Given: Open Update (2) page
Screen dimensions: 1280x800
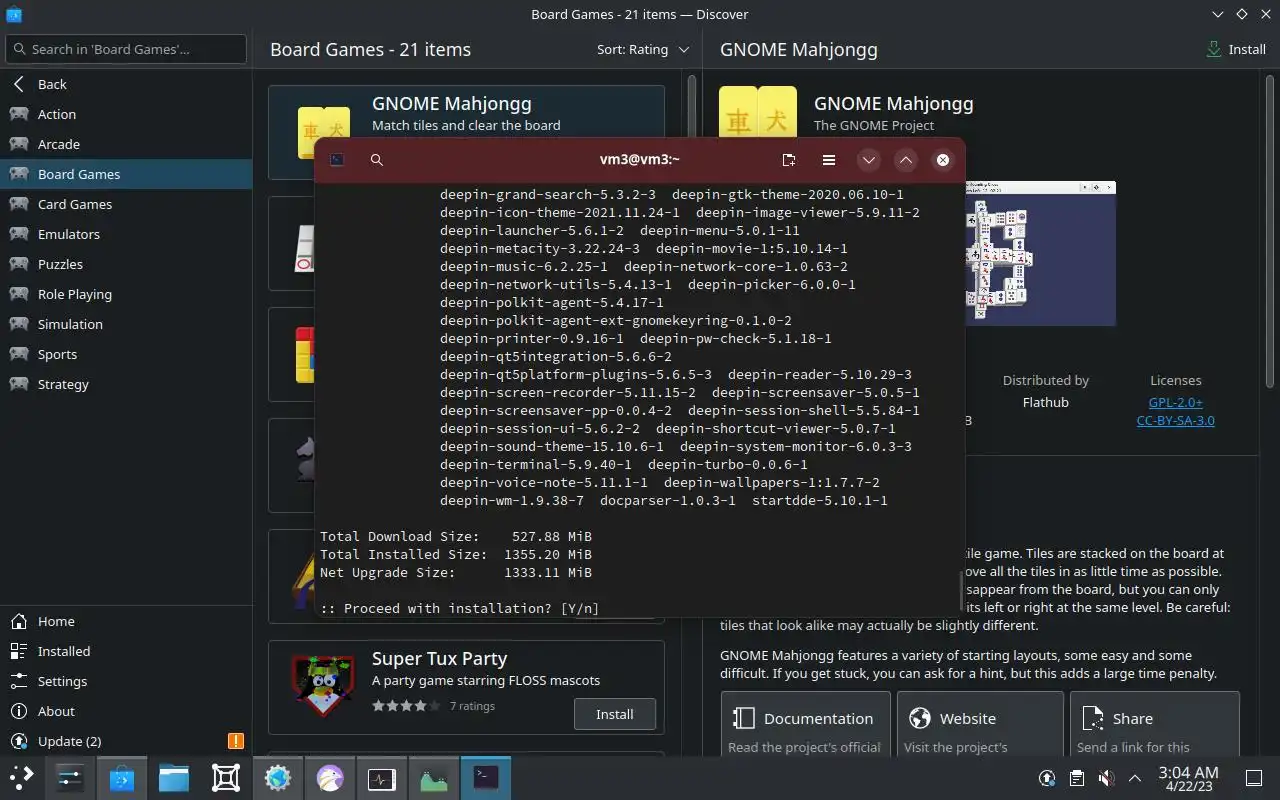Looking at the screenshot, I should (126, 741).
